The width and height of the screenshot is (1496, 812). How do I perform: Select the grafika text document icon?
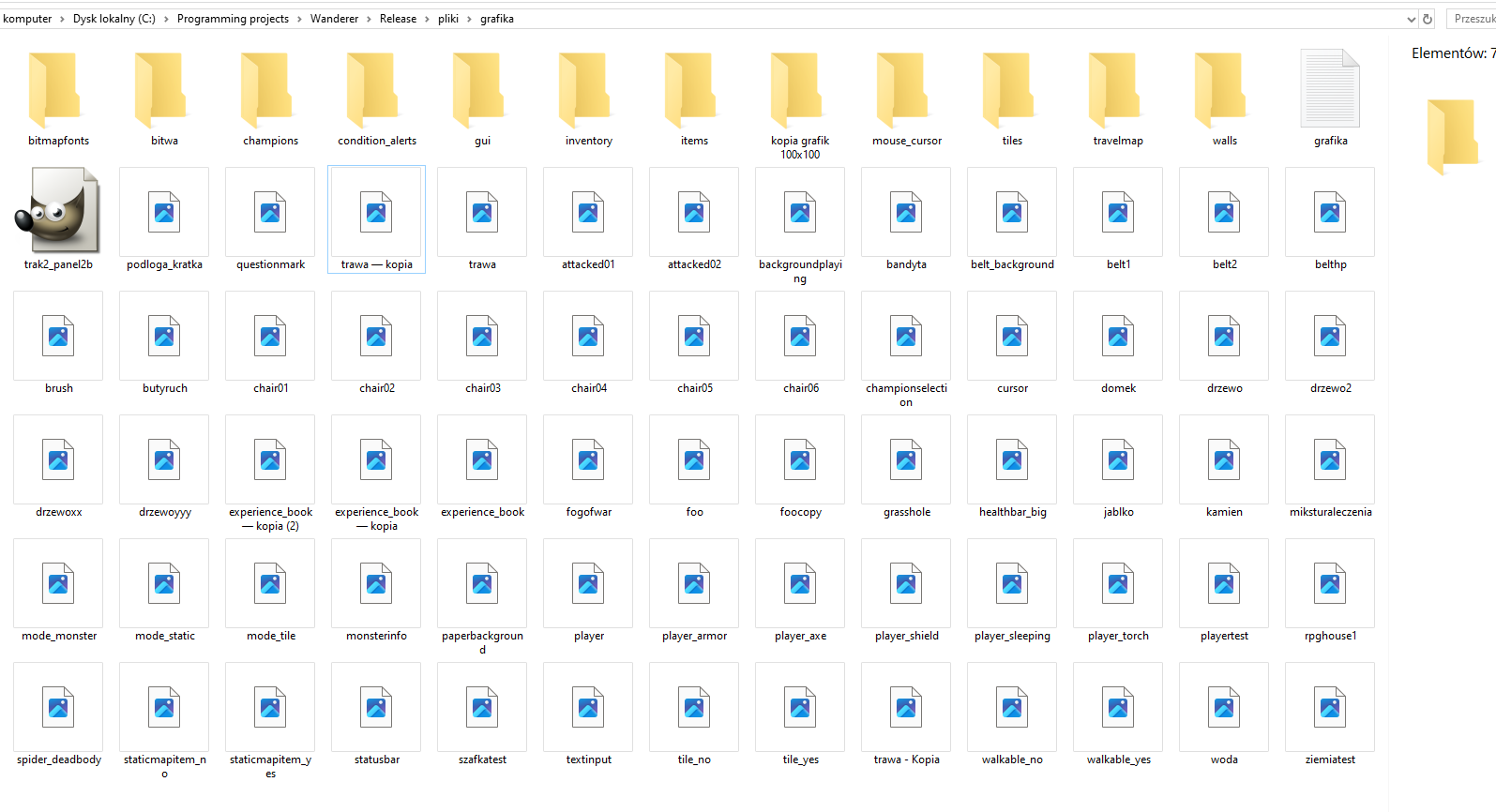[1329, 90]
